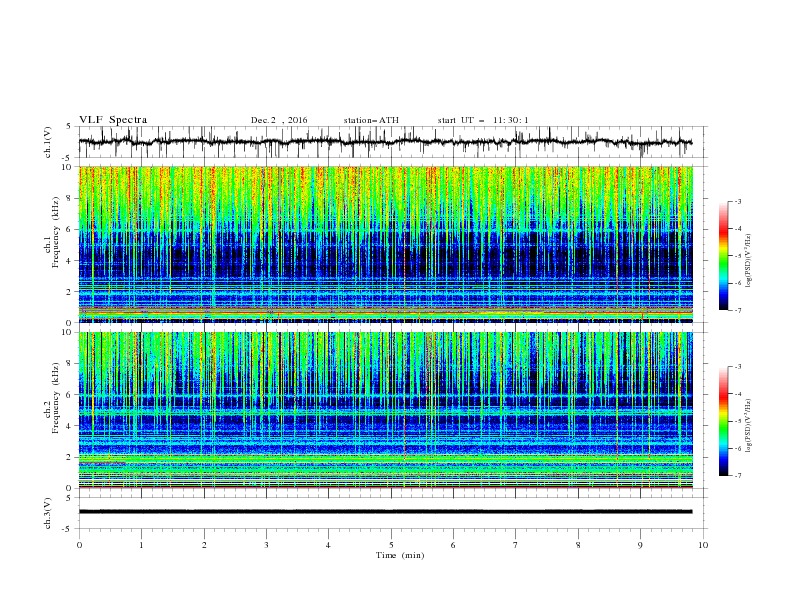
Task: Click time axis tick label "9"
Action: [640, 545]
